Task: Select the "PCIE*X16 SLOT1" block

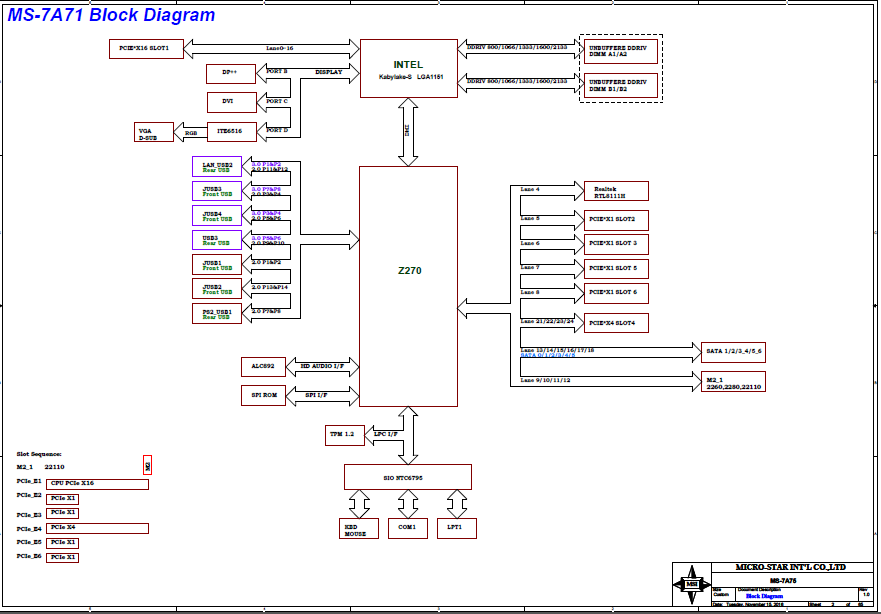Action: pos(146,48)
